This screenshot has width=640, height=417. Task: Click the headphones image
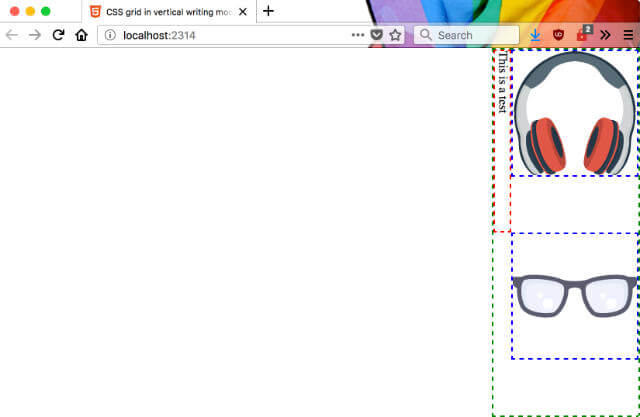pyautogui.click(x=574, y=113)
